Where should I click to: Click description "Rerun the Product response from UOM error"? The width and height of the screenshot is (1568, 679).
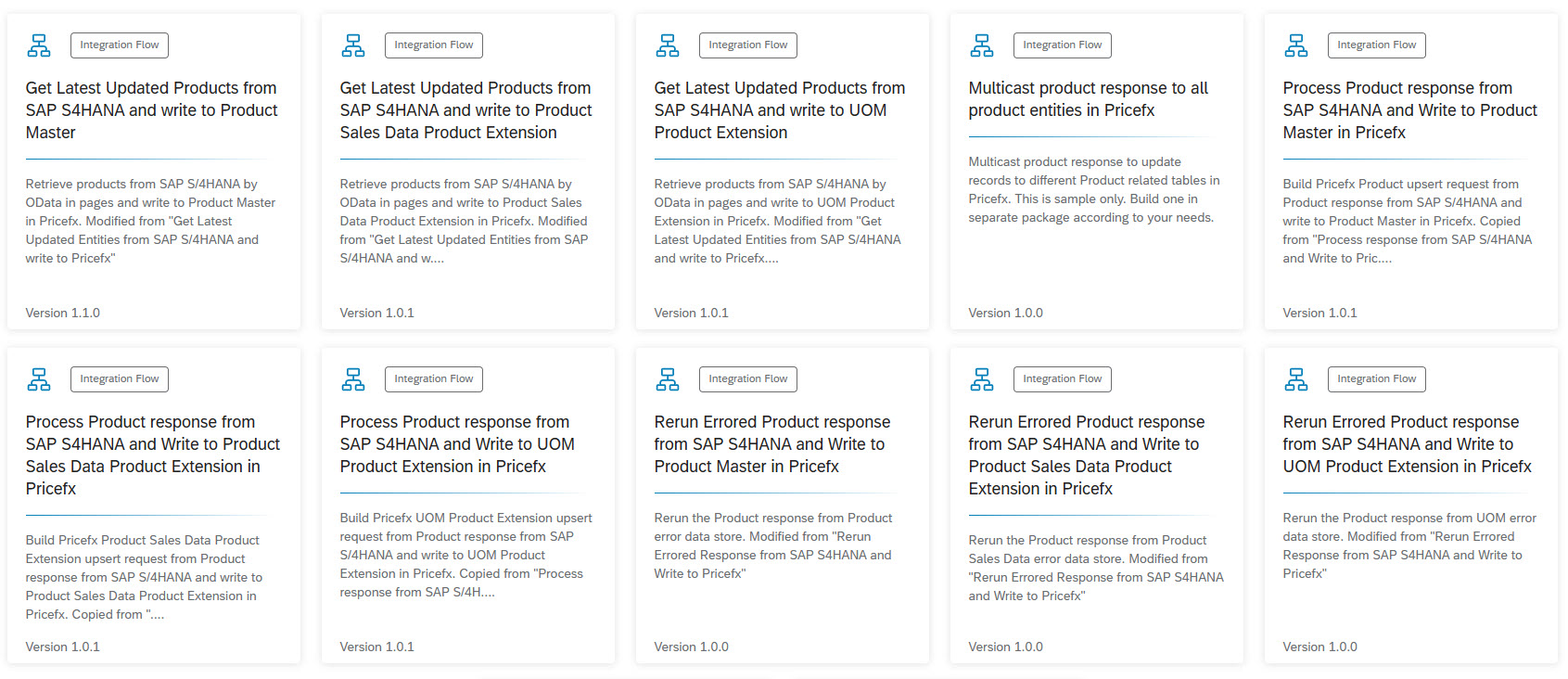tap(1409, 545)
